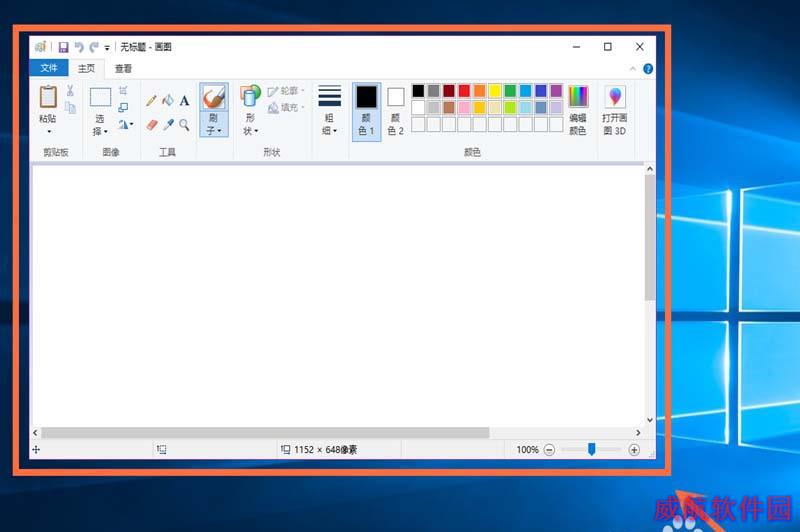Click the Shapes gallery icon
Screen dimensions: 800x532
250,96
